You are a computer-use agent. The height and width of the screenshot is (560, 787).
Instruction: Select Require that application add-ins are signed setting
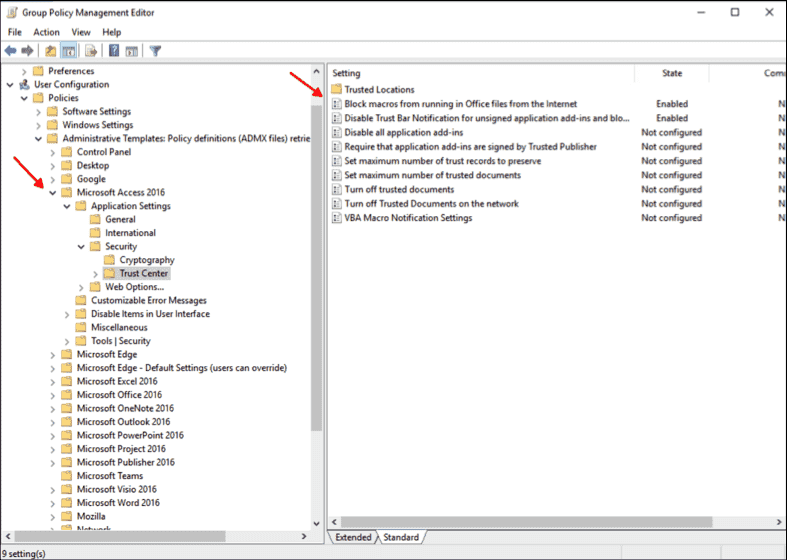pos(470,147)
